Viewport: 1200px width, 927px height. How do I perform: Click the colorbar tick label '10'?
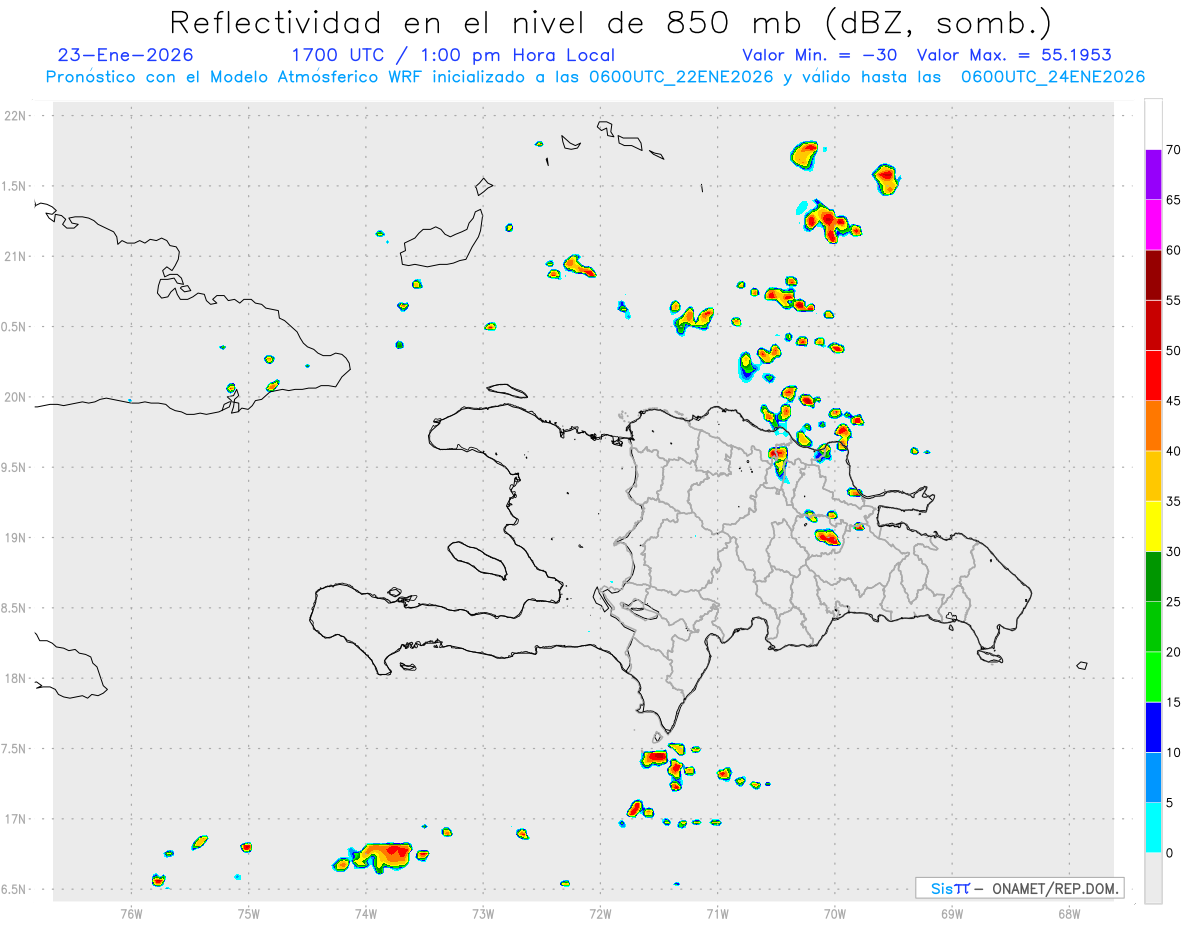pyautogui.click(x=1174, y=753)
